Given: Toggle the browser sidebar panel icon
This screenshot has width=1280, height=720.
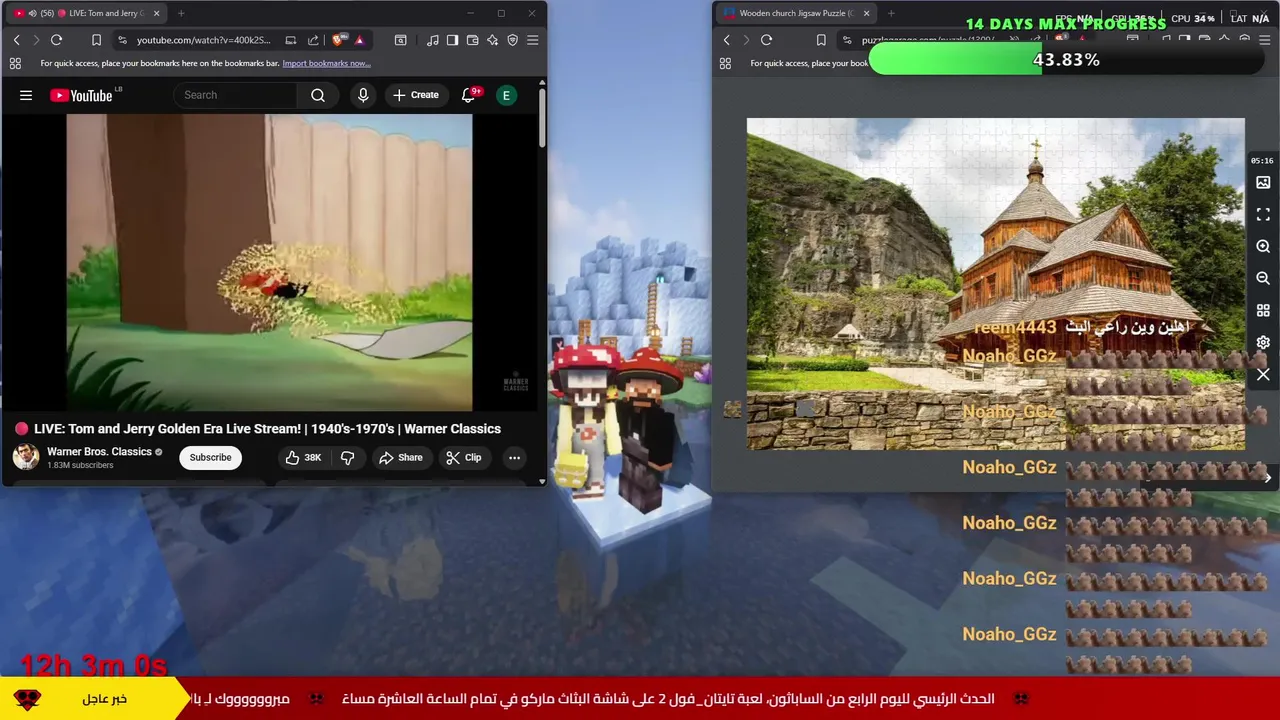Looking at the screenshot, I should tap(452, 40).
